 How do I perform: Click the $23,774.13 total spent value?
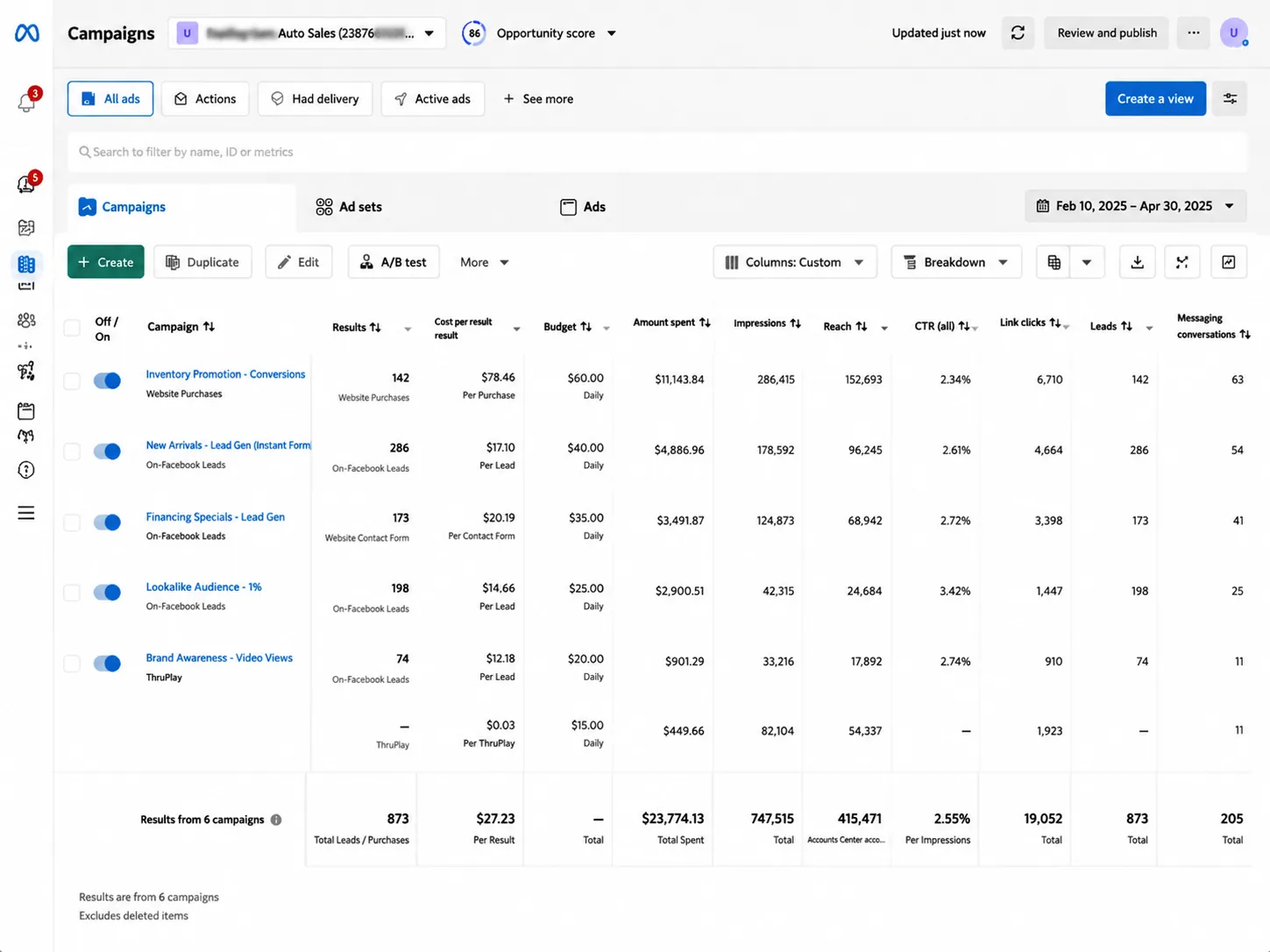coord(673,819)
